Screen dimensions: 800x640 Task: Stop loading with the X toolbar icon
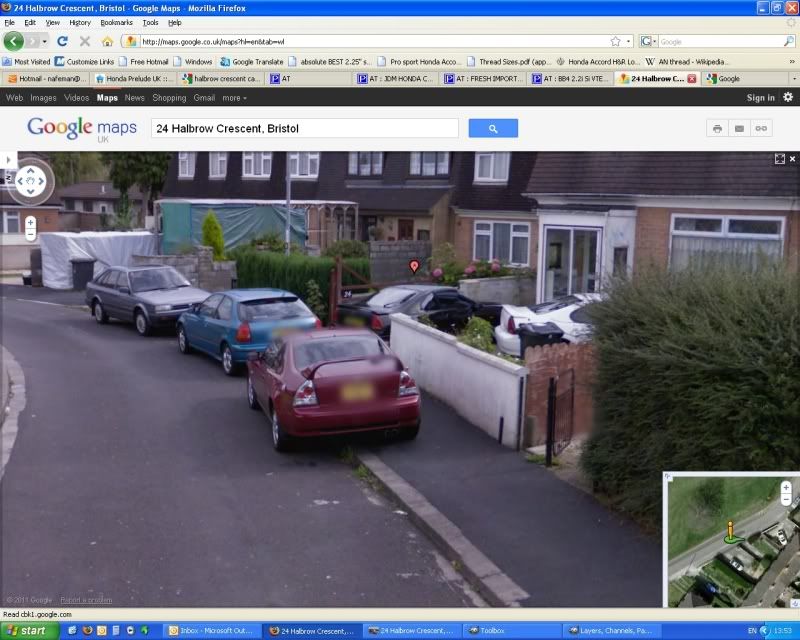(x=85, y=41)
